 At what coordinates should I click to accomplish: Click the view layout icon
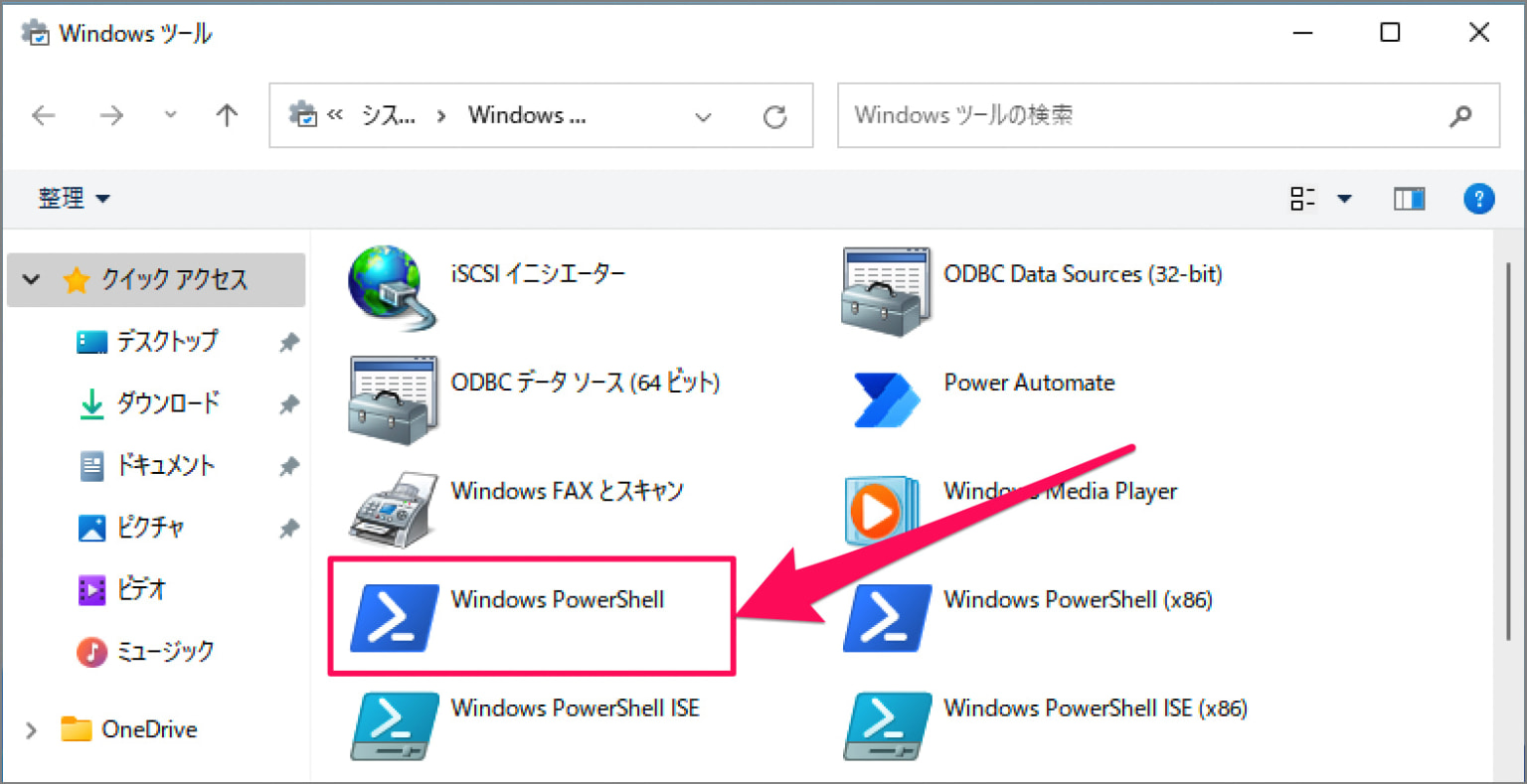[1302, 199]
